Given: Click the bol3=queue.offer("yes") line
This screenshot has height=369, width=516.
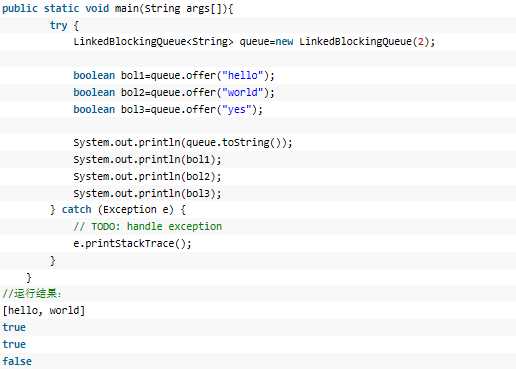Looking at the screenshot, I should coord(168,109).
